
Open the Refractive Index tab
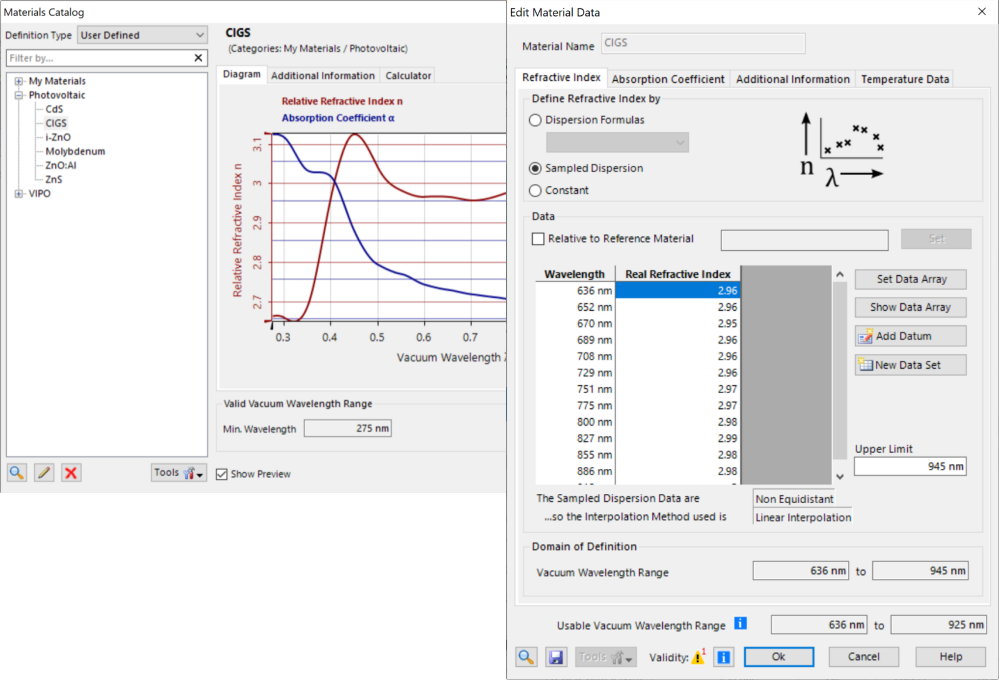click(561, 78)
